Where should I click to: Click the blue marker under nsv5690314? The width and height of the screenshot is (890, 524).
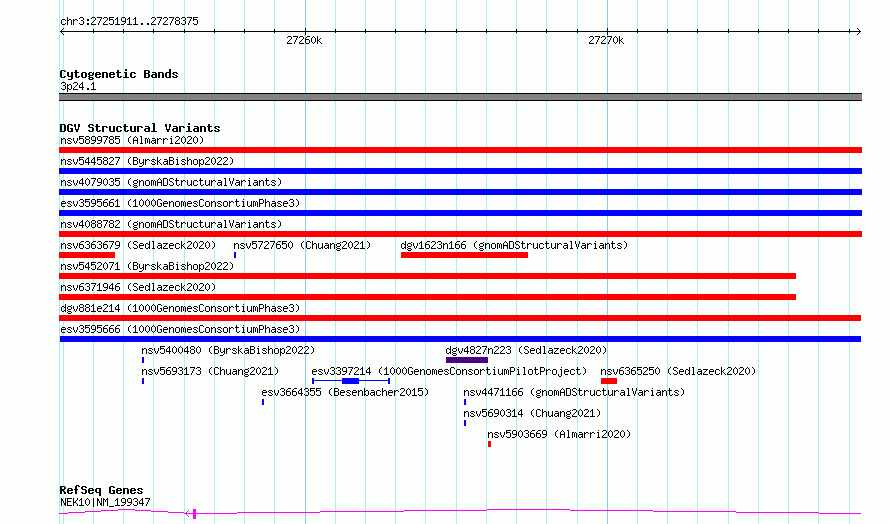[465, 423]
